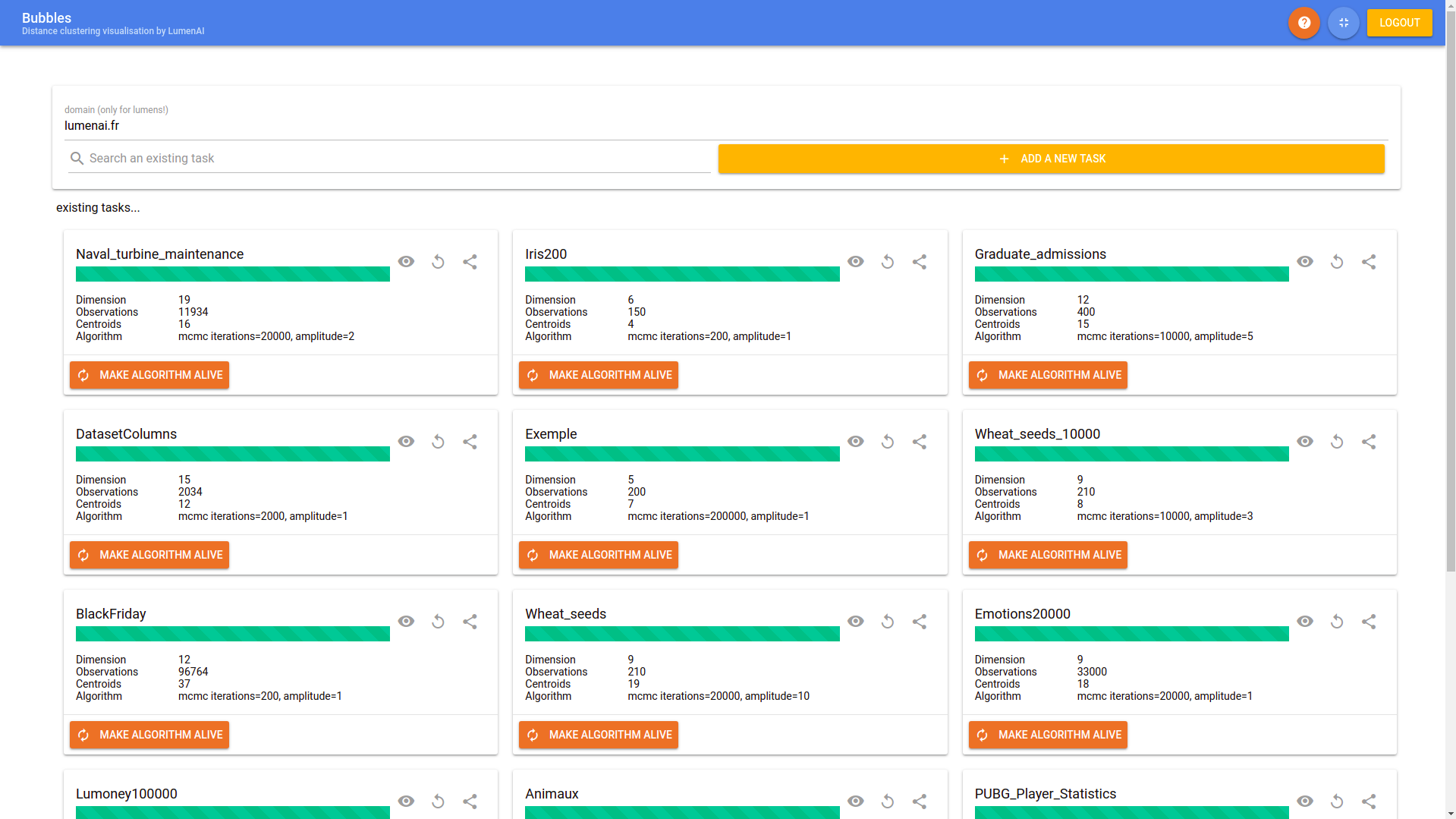Click the Iris200 progress bar
Viewport: 1456px width, 819px height.
coord(682,274)
